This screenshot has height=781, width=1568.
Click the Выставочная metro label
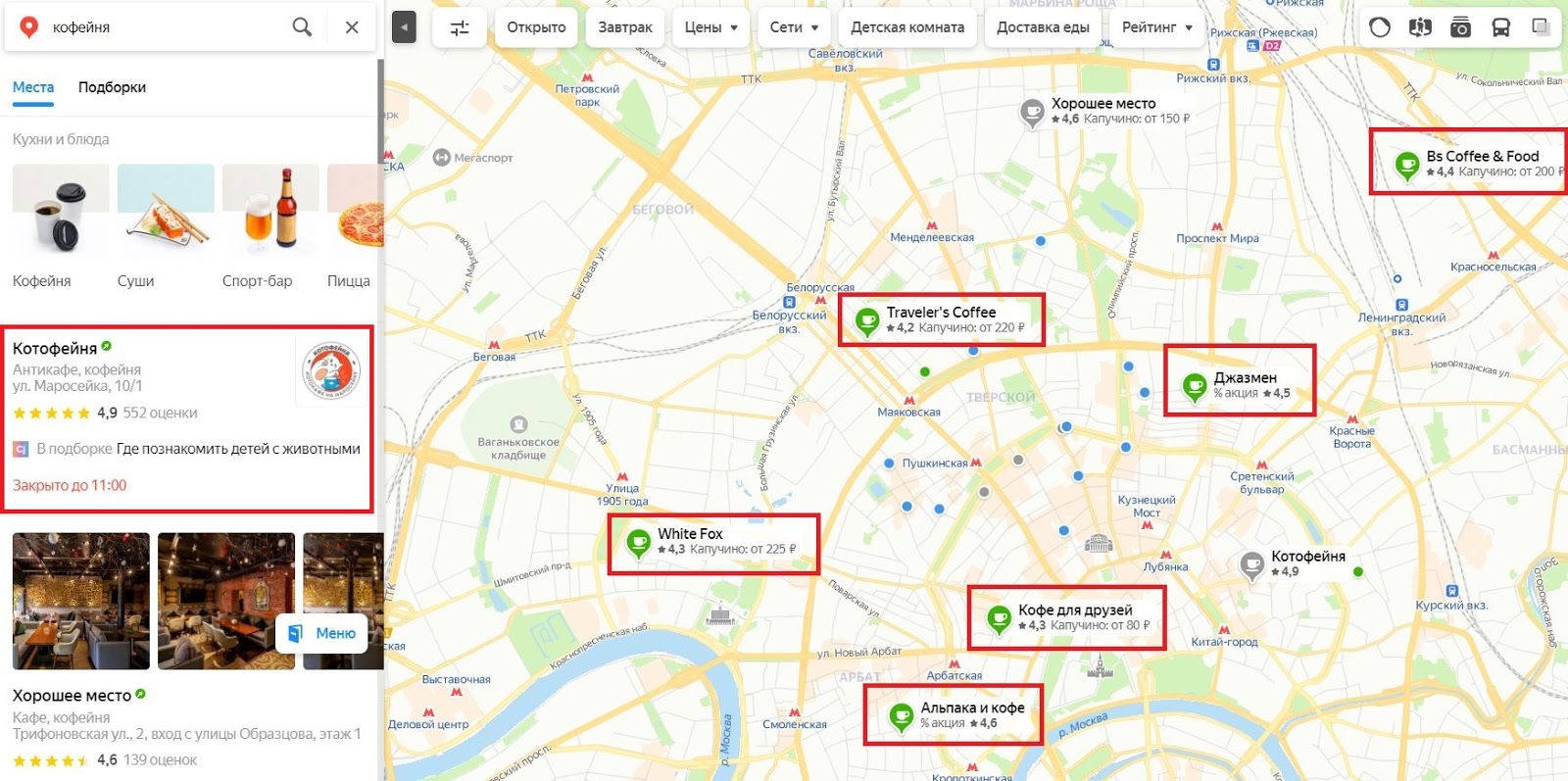pyautogui.click(x=457, y=679)
